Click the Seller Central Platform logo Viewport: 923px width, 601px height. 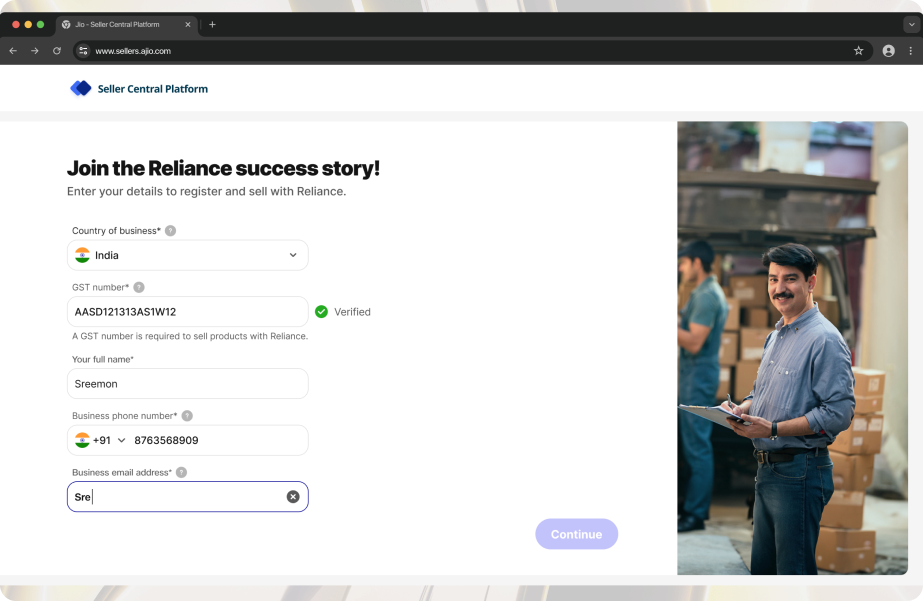tap(81, 88)
